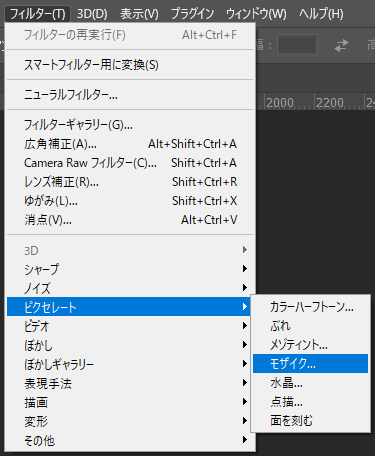Open 消点(V)... filter
The image size is (375, 456).
click(130, 220)
